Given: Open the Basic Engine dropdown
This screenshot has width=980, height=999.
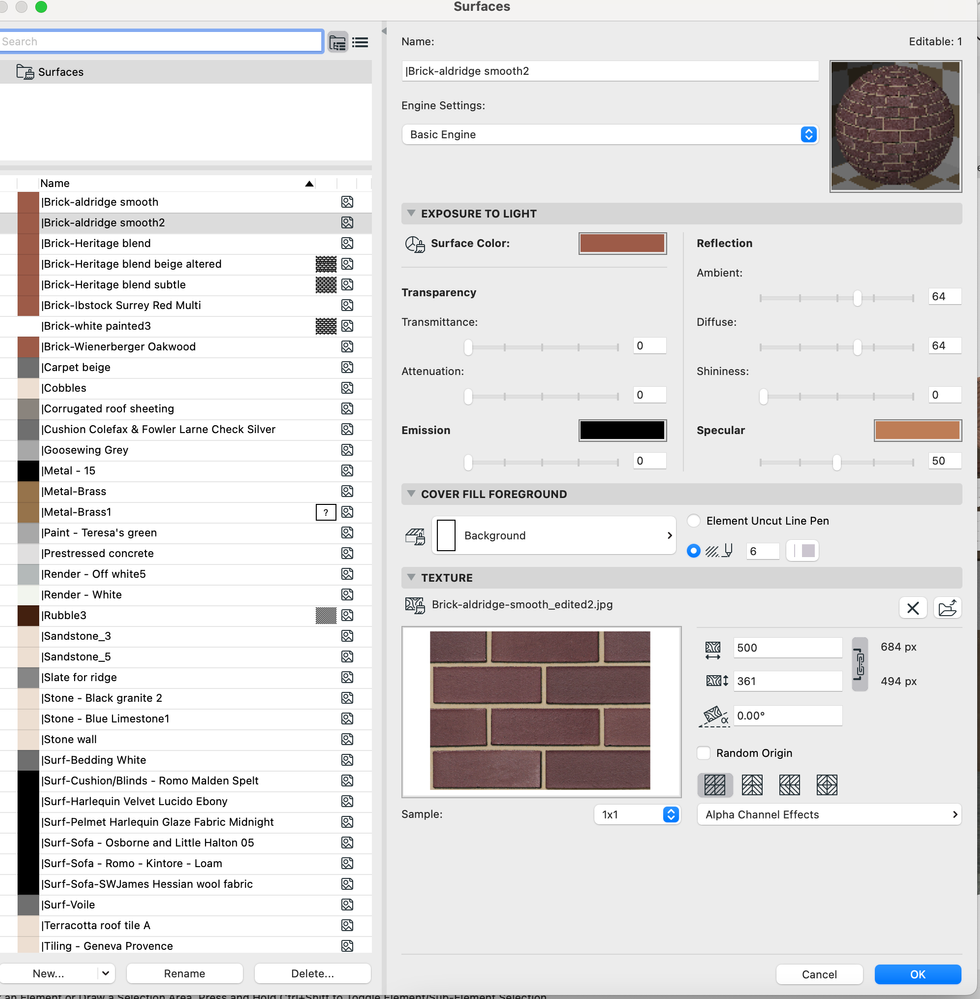Looking at the screenshot, I should tap(808, 134).
